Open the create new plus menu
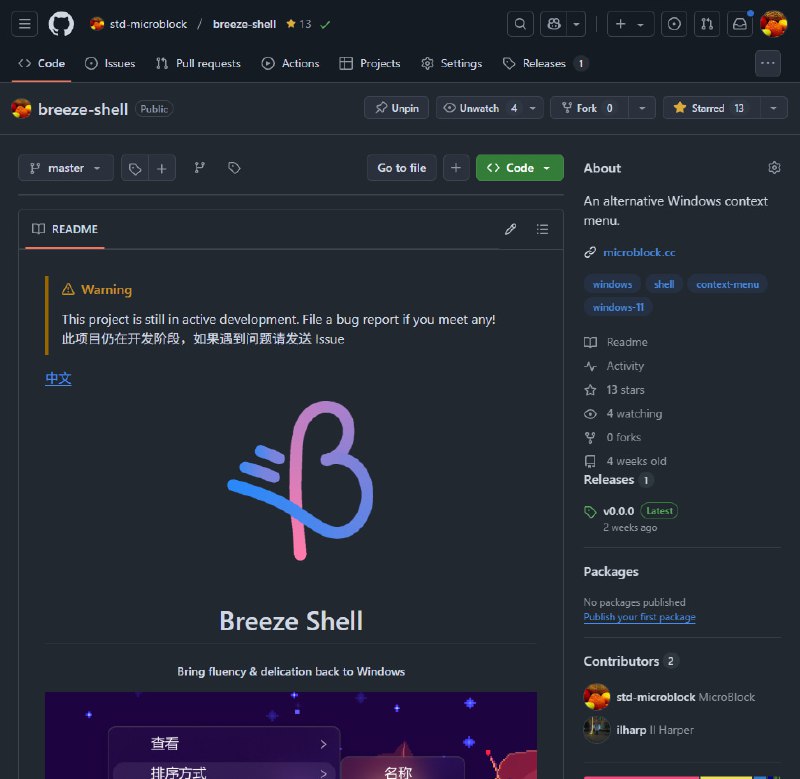 tap(630, 24)
